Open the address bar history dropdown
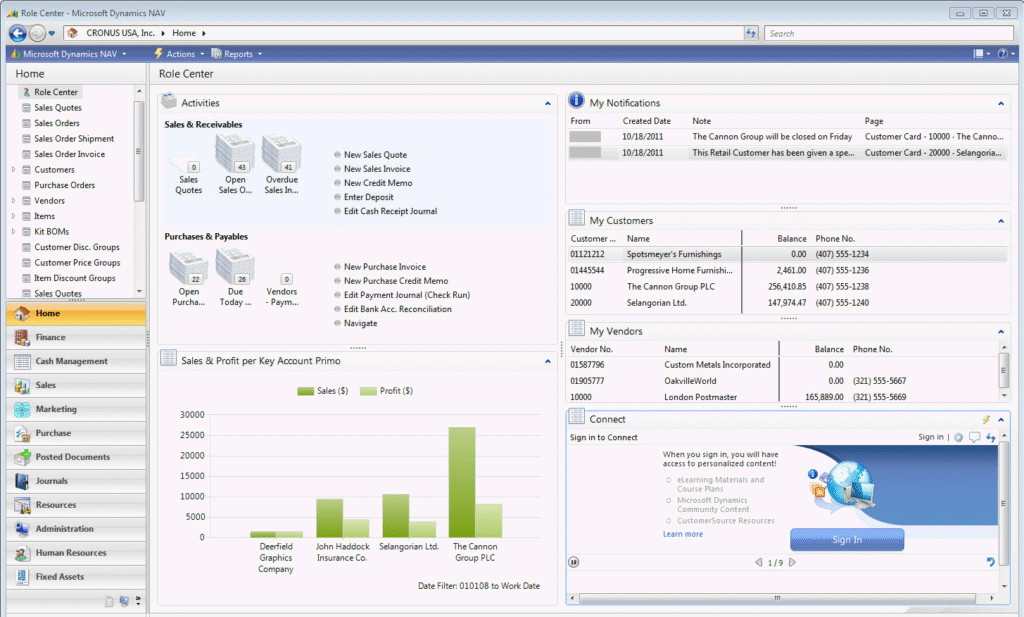This screenshot has height=617, width=1024. (52, 33)
